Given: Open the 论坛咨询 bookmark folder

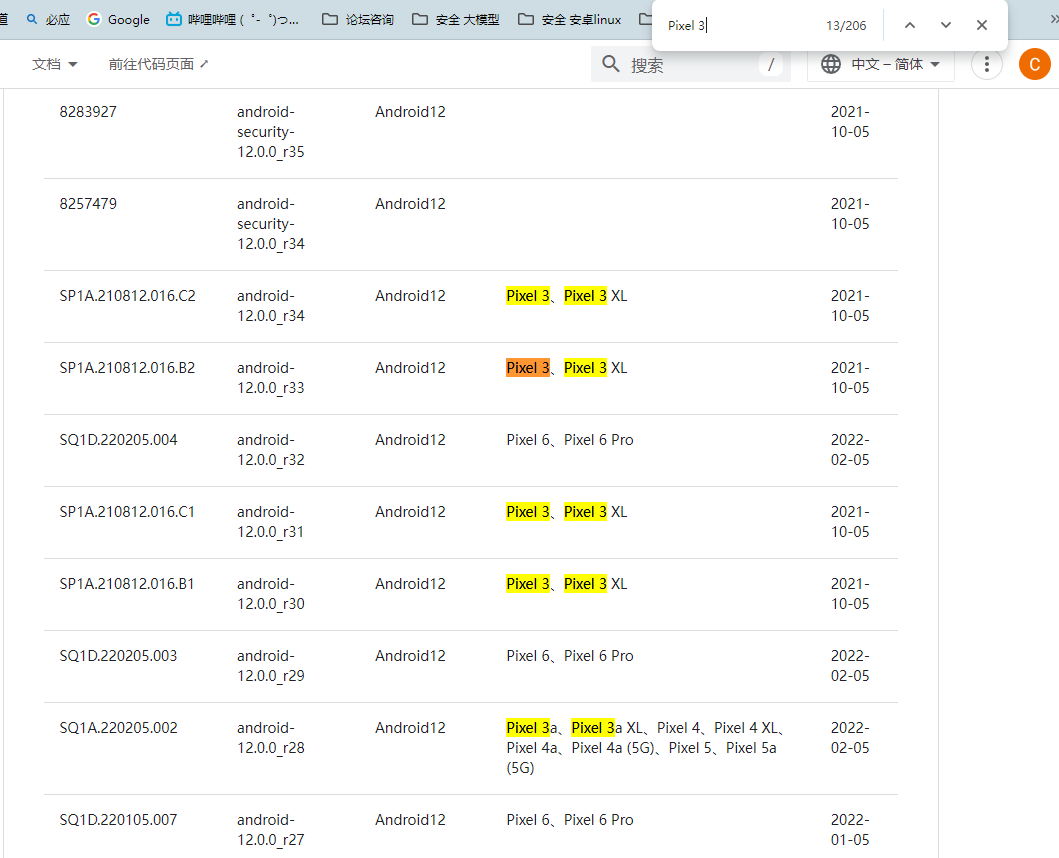Looking at the screenshot, I should pos(358,19).
